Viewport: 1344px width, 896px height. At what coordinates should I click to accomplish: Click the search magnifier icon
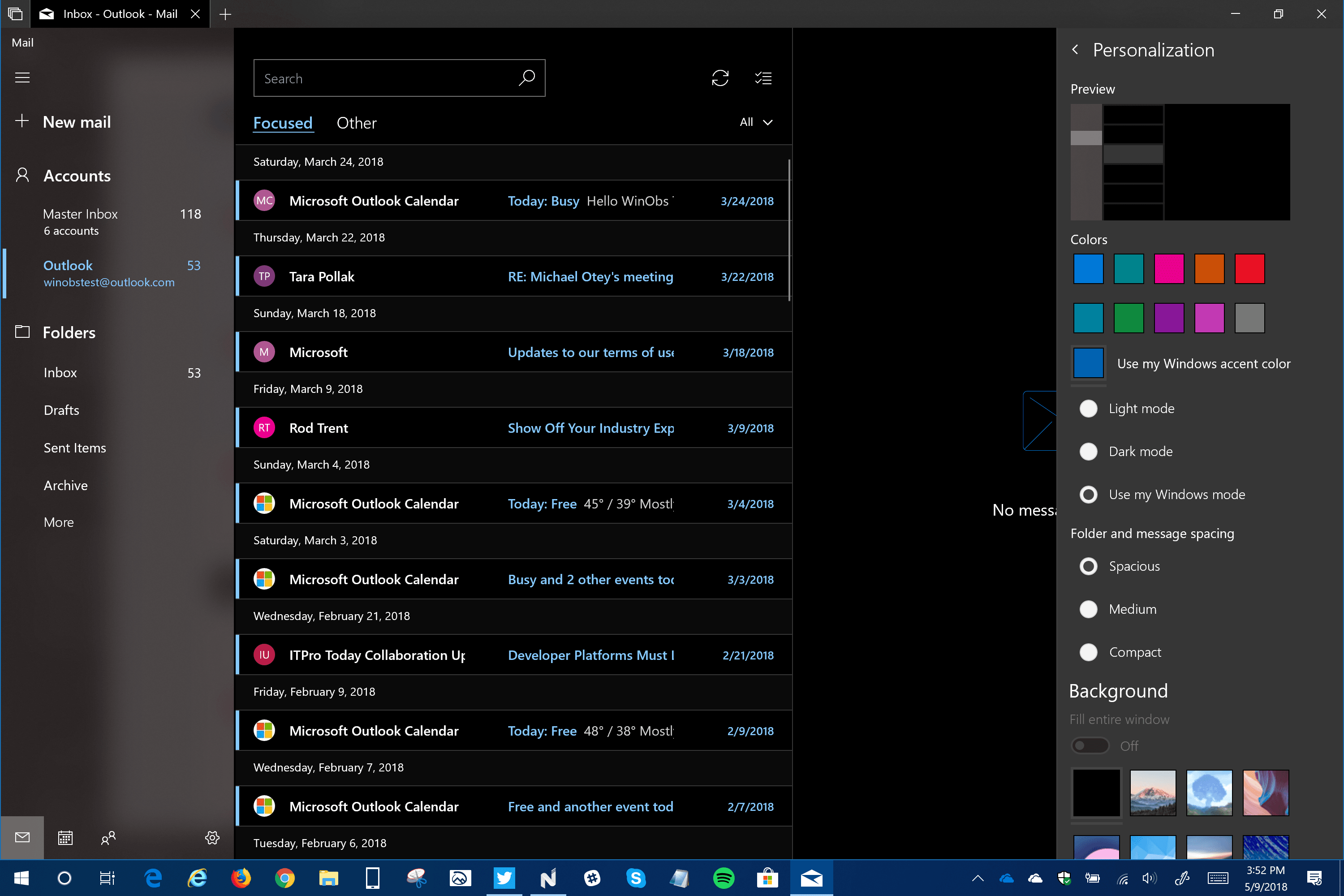pos(526,78)
